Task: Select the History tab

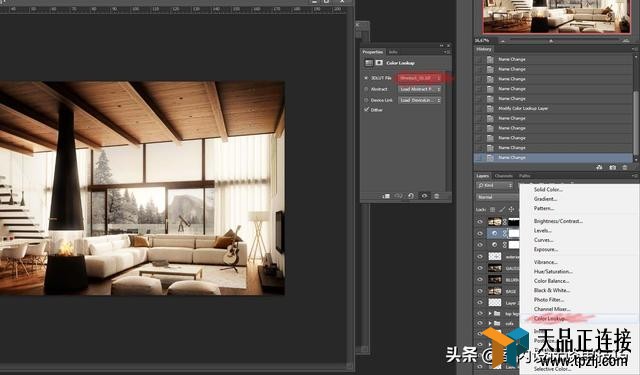Action: pos(484,49)
